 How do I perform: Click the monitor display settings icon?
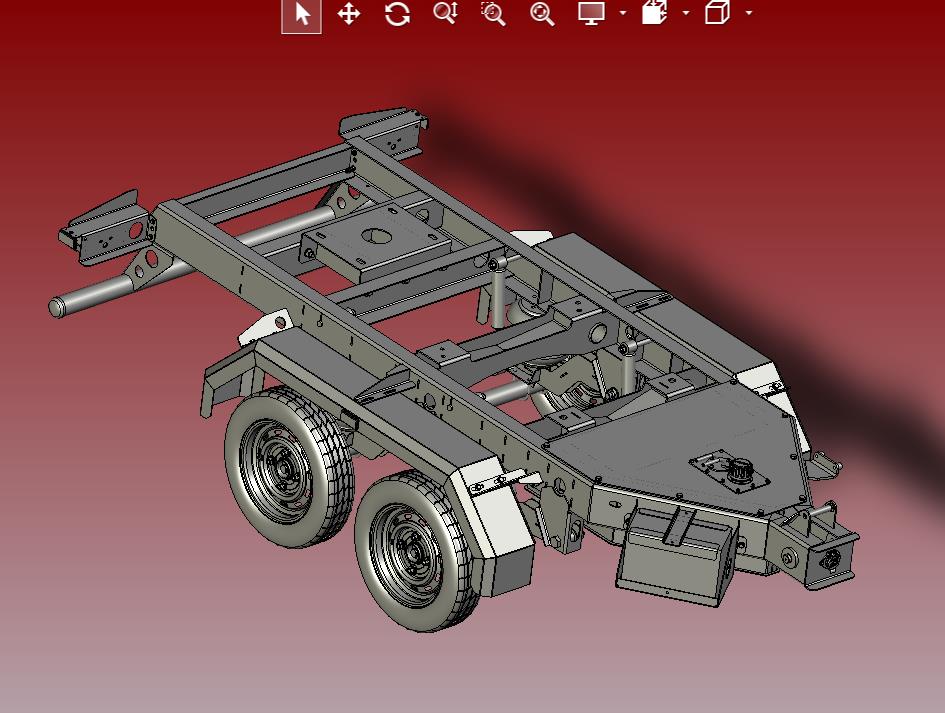(x=591, y=13)
